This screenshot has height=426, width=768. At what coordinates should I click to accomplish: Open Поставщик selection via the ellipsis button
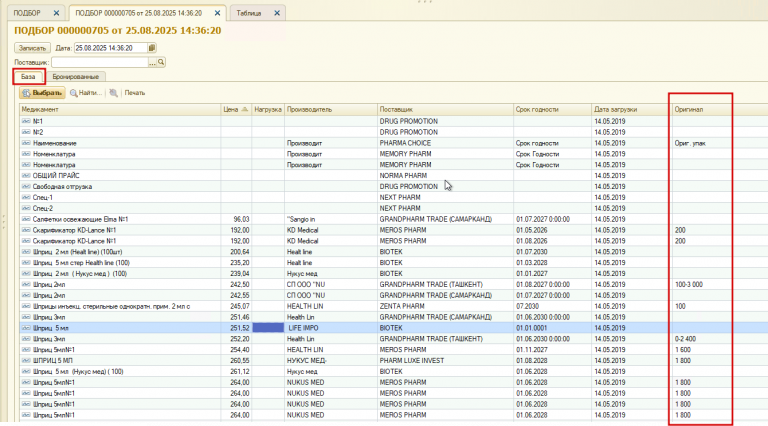152,62
